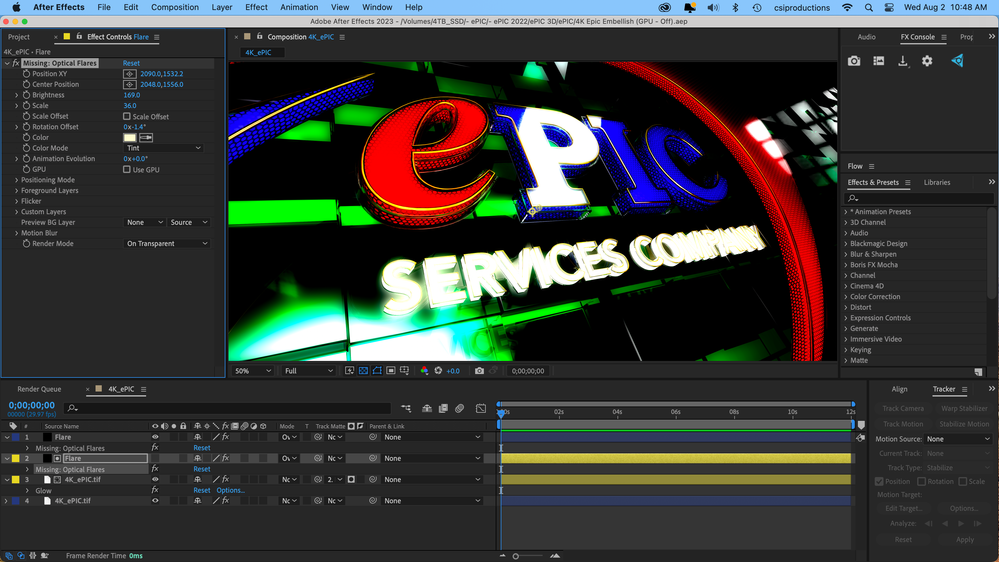Click the Effects & Presets search field
The image size is (999, 562).
[x=919, y=199]
